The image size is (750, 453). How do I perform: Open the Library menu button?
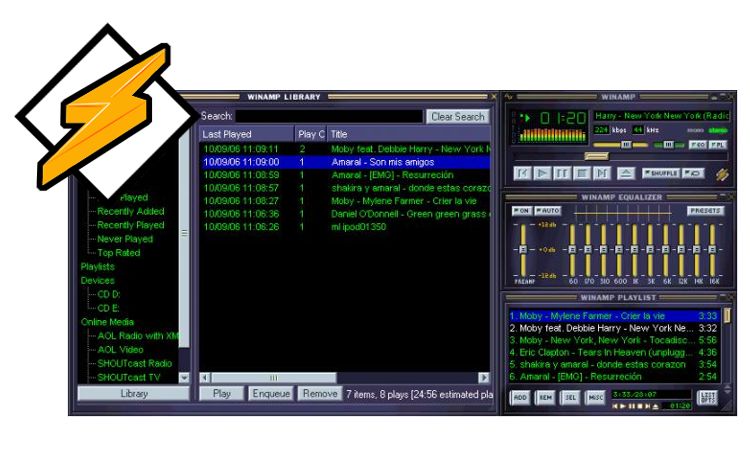pos(134,394)
